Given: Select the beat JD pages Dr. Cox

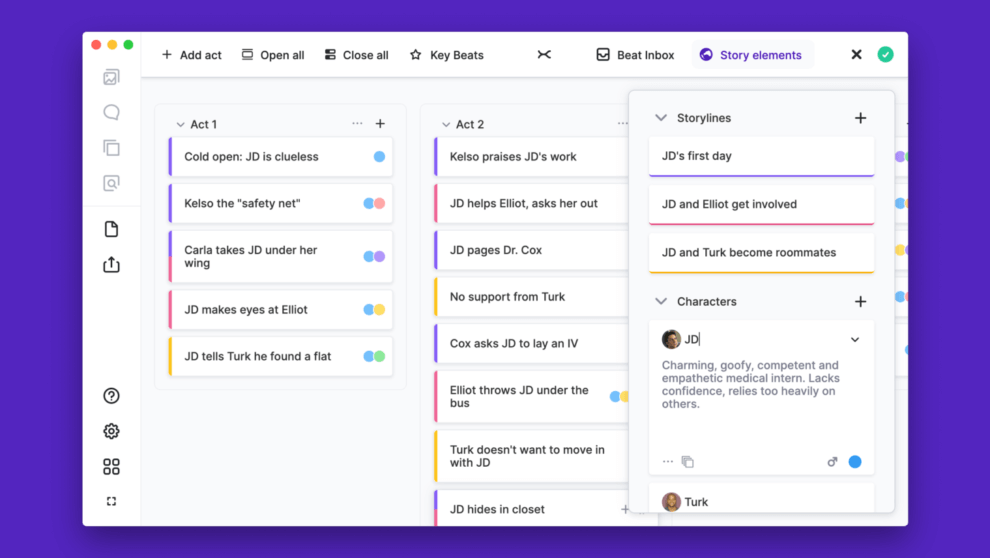Looking at the screenshot, I should [531, 250].
